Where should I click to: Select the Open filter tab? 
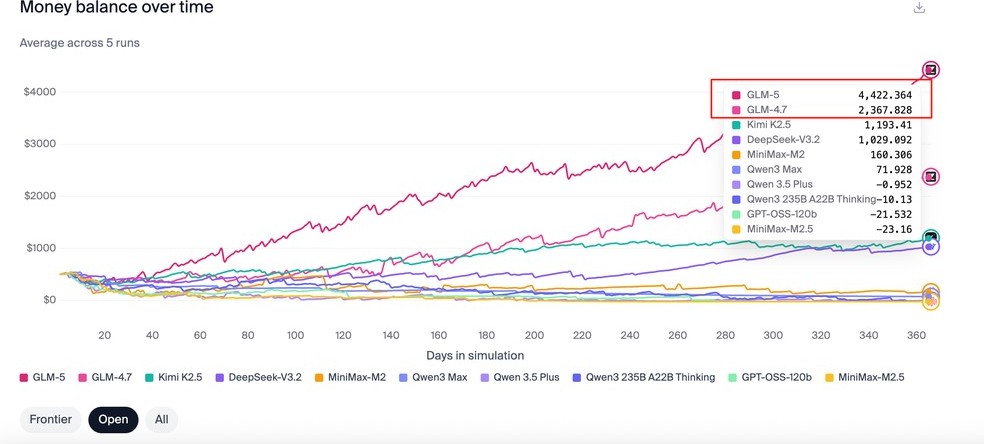113,419
